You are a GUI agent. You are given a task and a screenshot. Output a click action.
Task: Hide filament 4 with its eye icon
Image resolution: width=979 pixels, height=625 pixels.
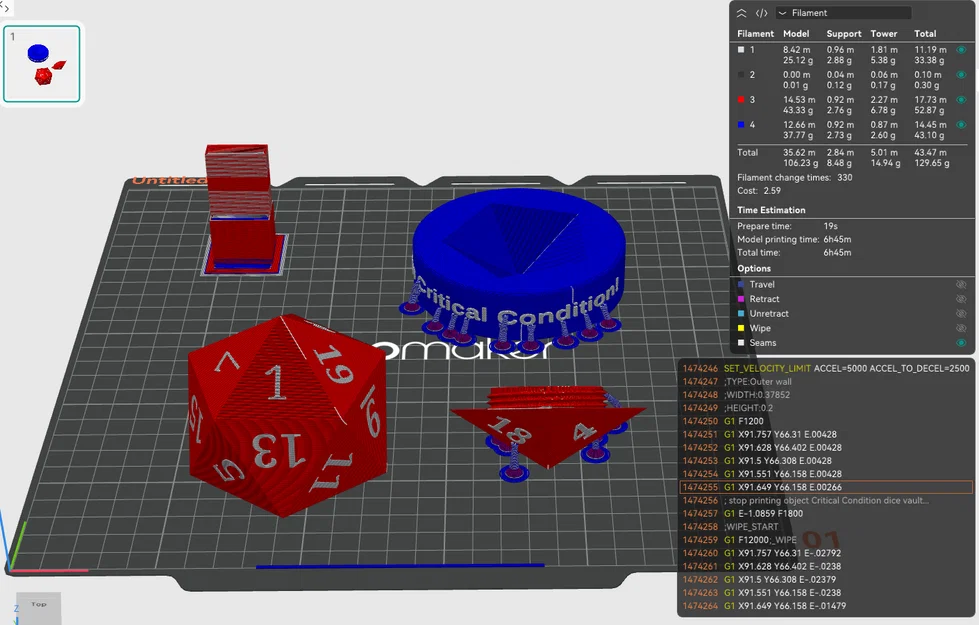pos(962,124)
